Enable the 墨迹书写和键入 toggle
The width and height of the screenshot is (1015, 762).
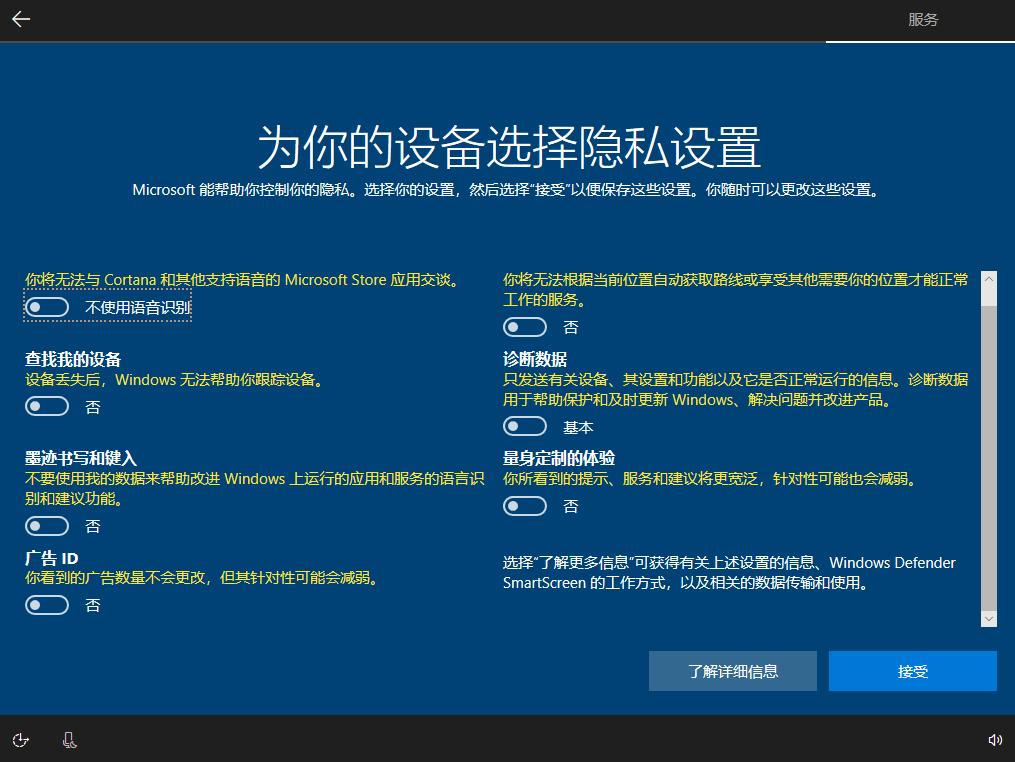[x=46, y=526]
